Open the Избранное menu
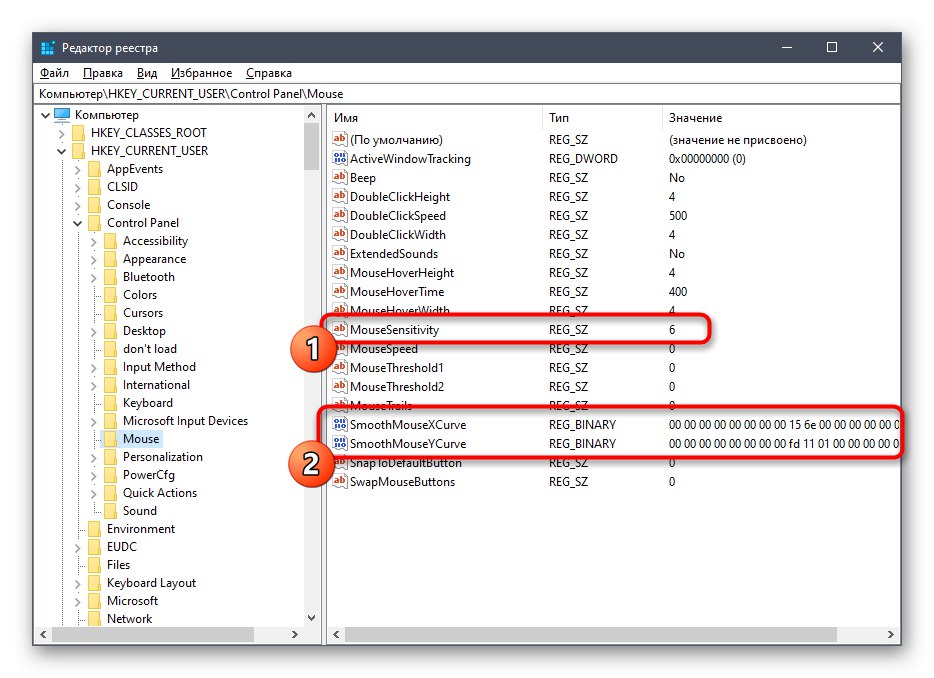Image resolution: width=934 pixels, height=678 pixels. click(201, 73)
